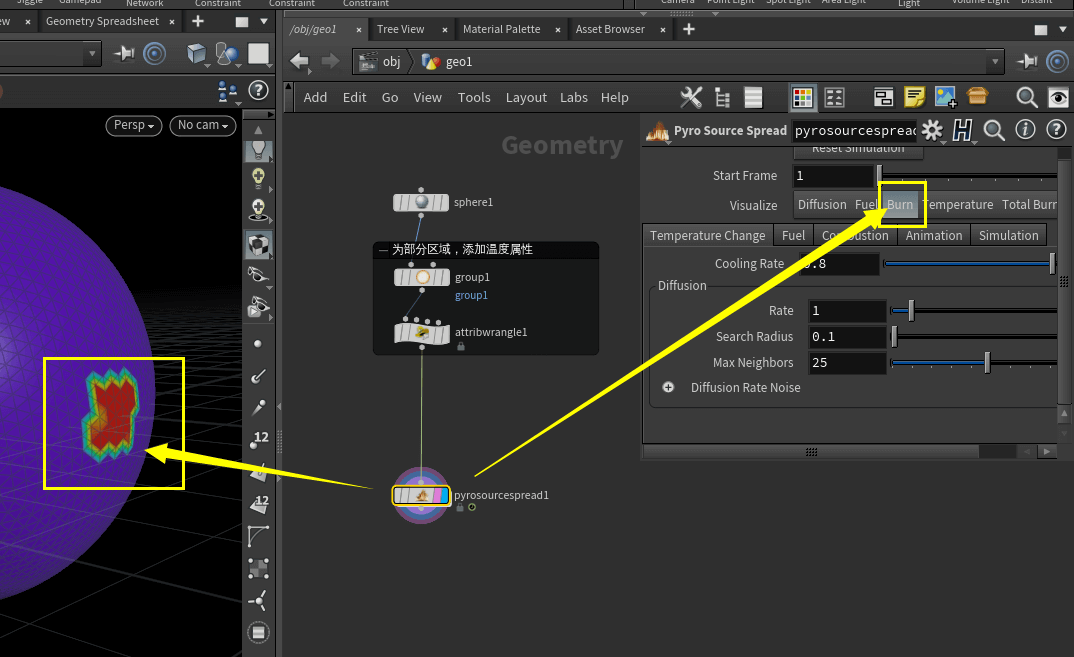
Task: Add a sticky note via yellow note icon
Action: [x=914, y=97]
